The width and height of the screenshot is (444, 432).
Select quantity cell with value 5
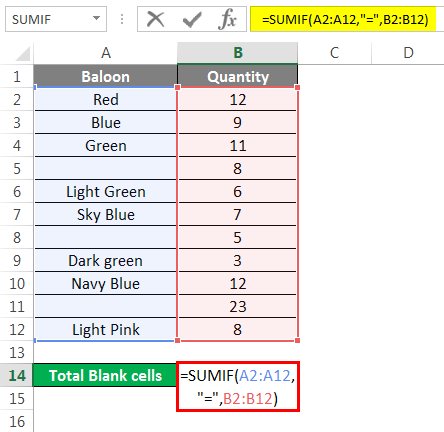[x=237, y=237]
